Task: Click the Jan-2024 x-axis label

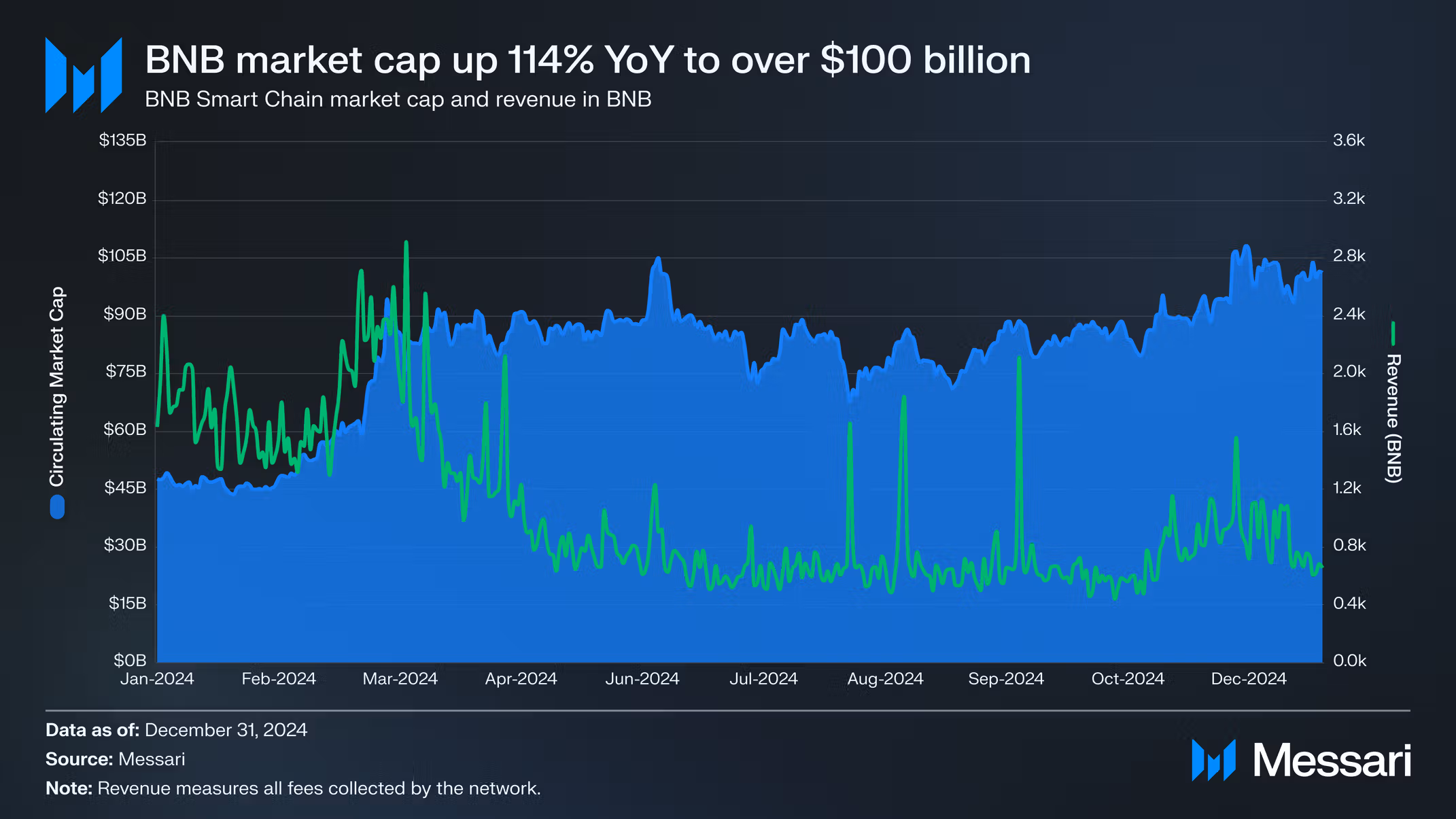Action: click(157, 679)
